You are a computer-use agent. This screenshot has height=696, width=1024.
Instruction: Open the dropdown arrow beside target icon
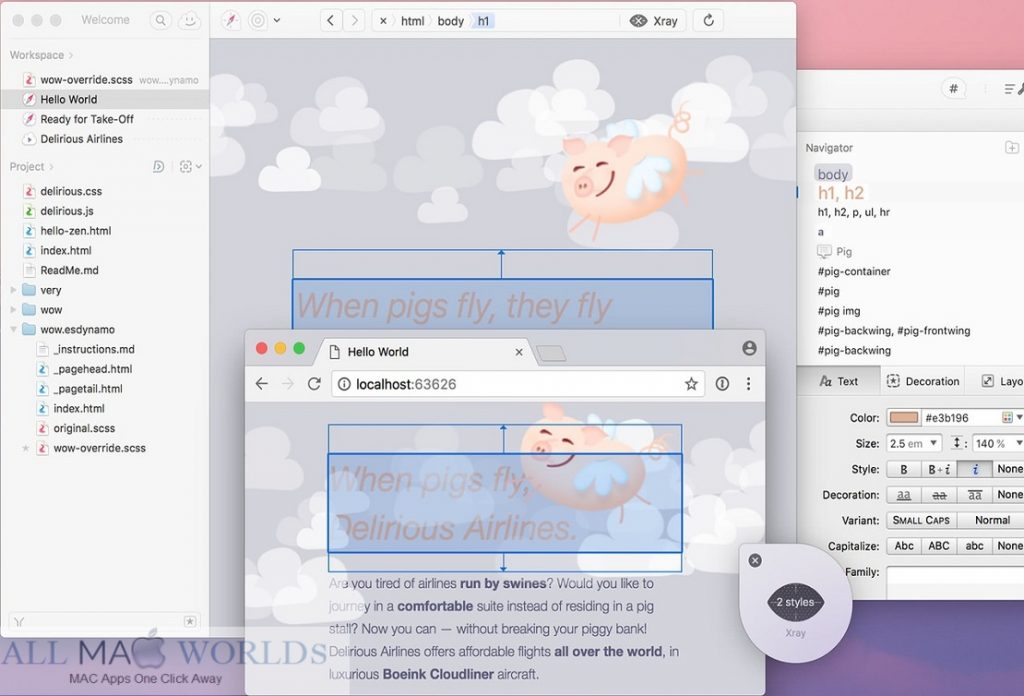click(x=277, y=21)
